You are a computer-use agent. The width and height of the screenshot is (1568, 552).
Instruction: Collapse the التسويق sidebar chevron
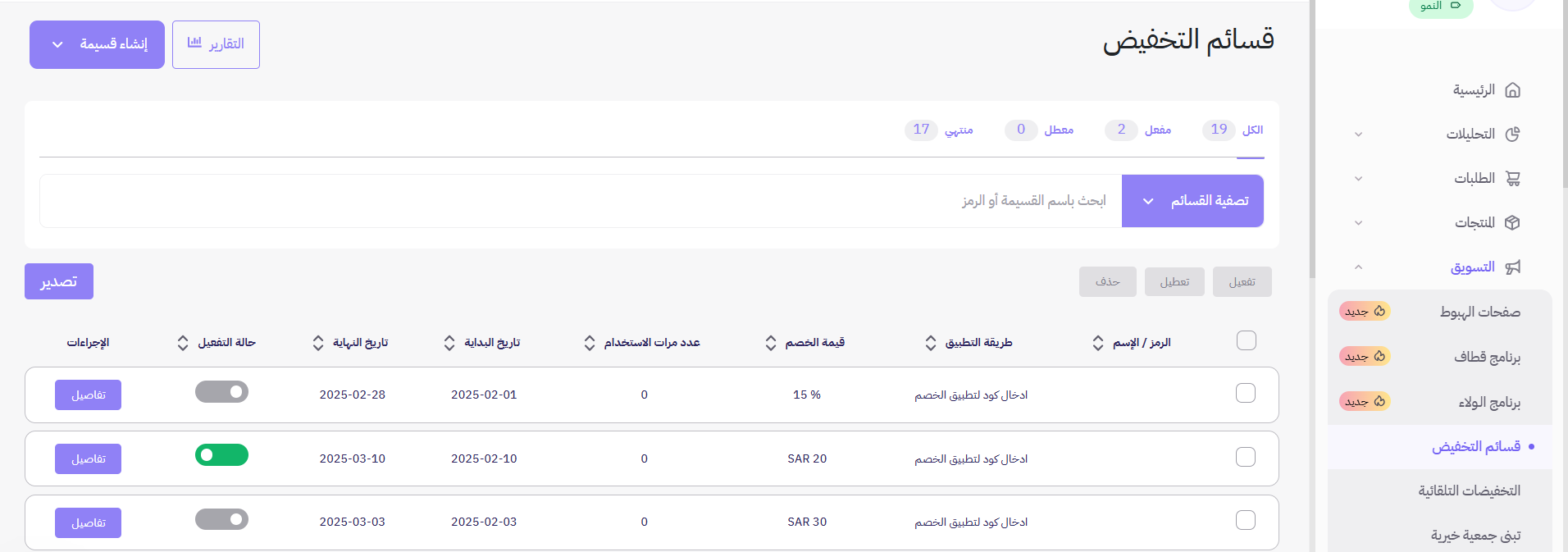(x=1358, y=267)
